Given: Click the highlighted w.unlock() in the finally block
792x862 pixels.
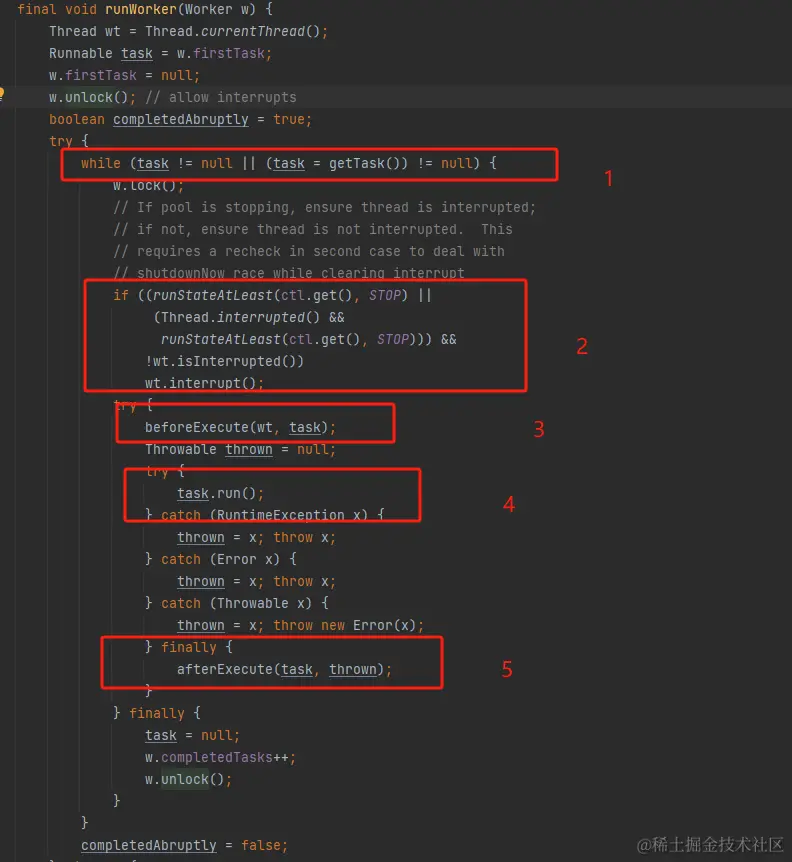Looking at the screenshot, I should point(189,779).
